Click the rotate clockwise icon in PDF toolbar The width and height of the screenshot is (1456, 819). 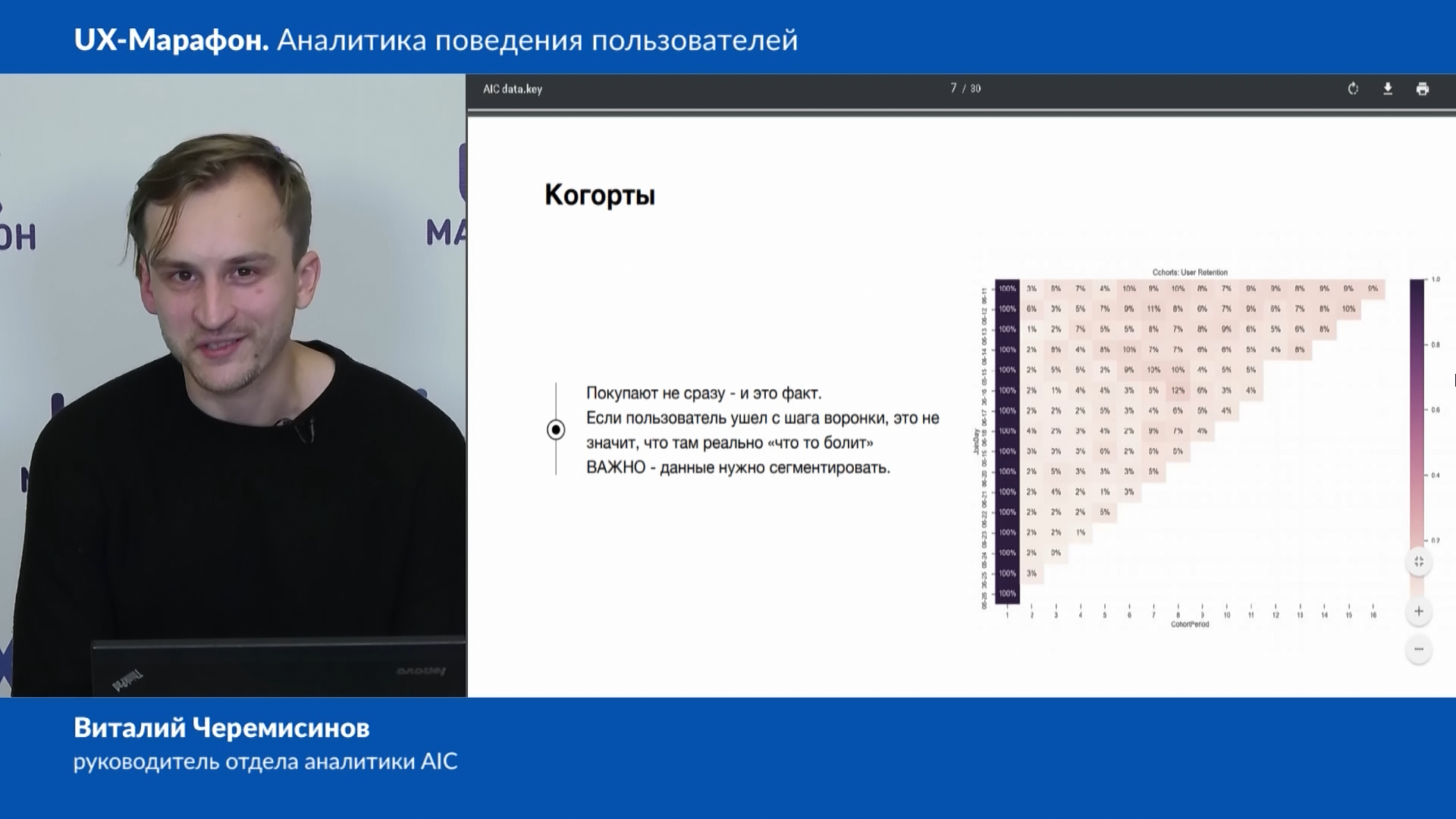coord(1353,89)
